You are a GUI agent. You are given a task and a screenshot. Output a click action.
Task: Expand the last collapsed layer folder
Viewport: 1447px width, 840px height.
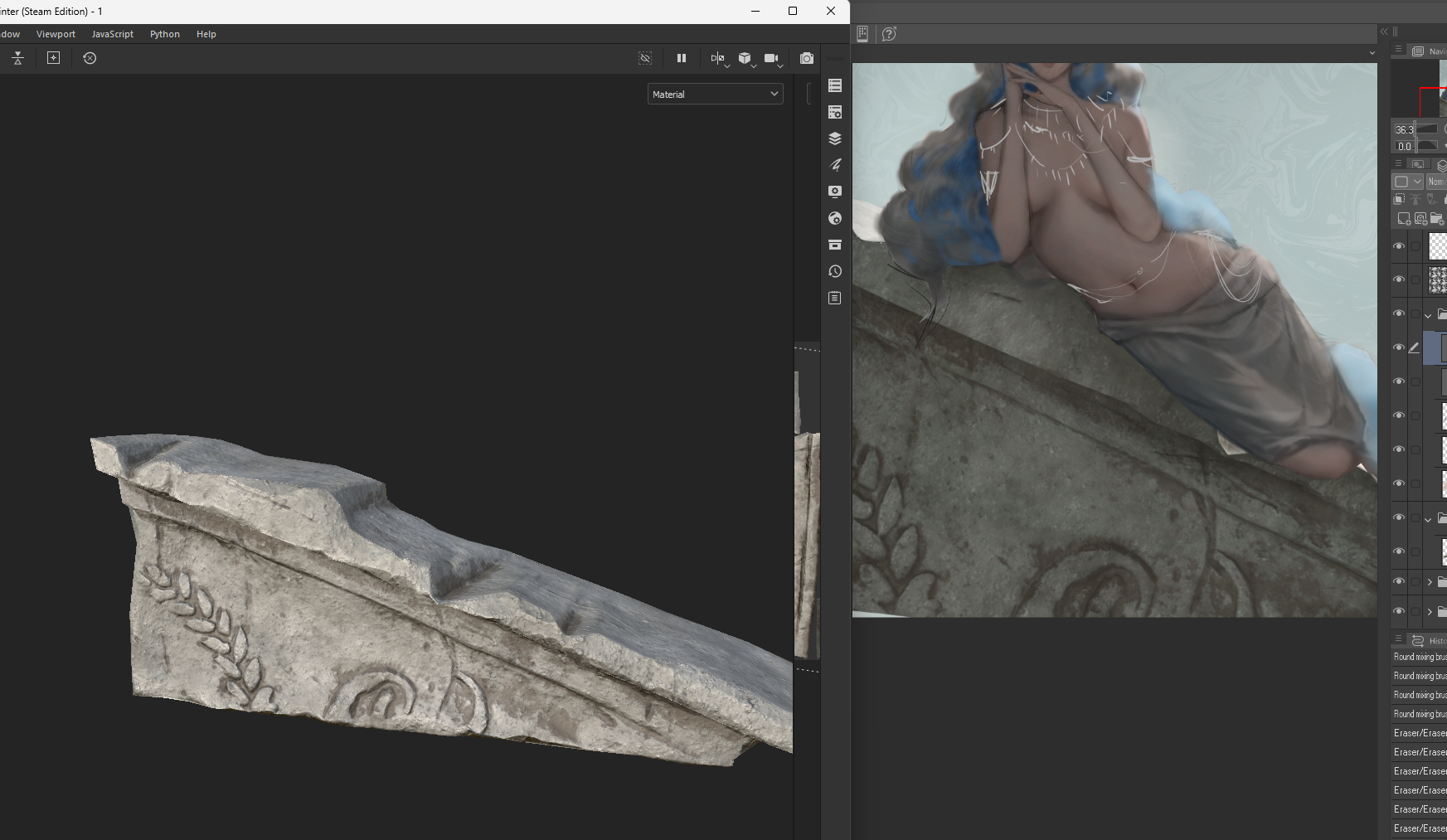tap(1429, 612)
